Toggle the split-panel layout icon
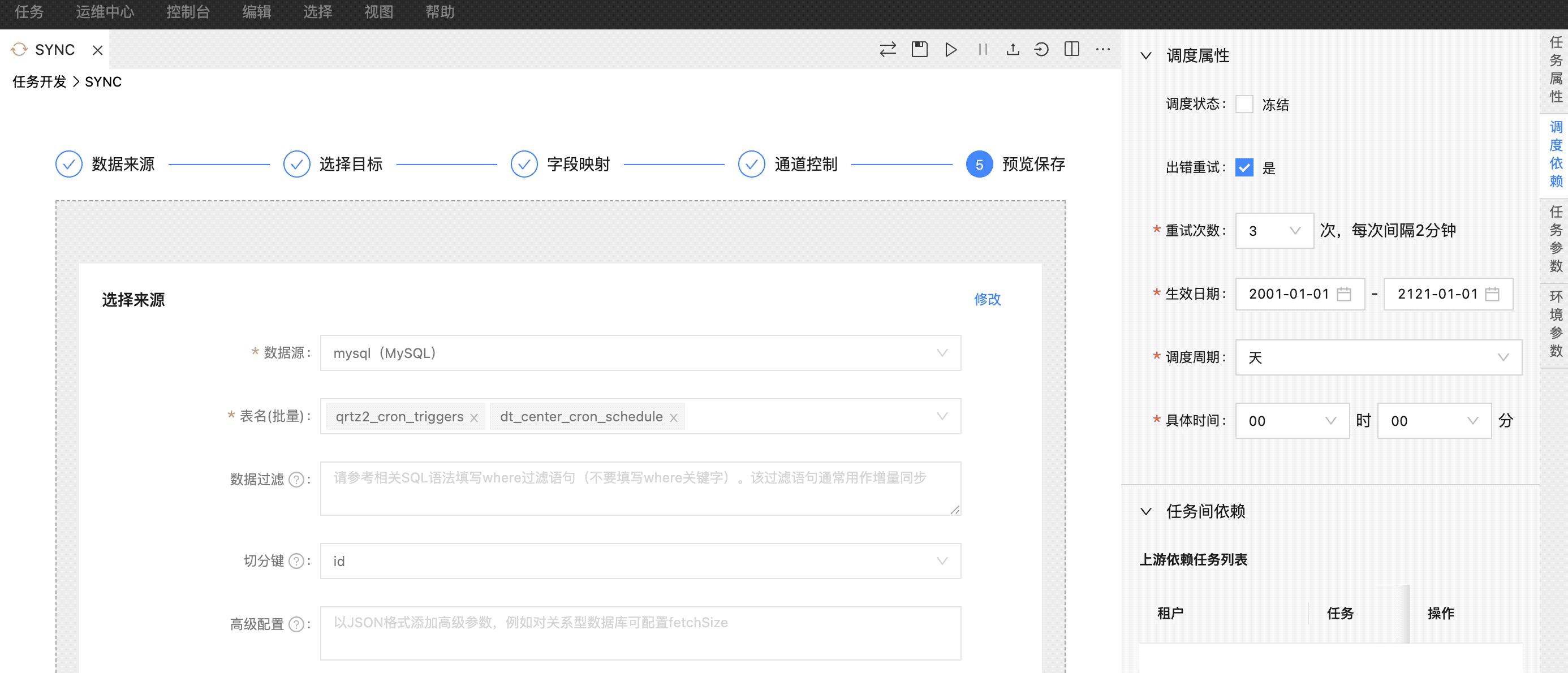The width and height of the screenshot is (1568, 673). click(1072, 49)
